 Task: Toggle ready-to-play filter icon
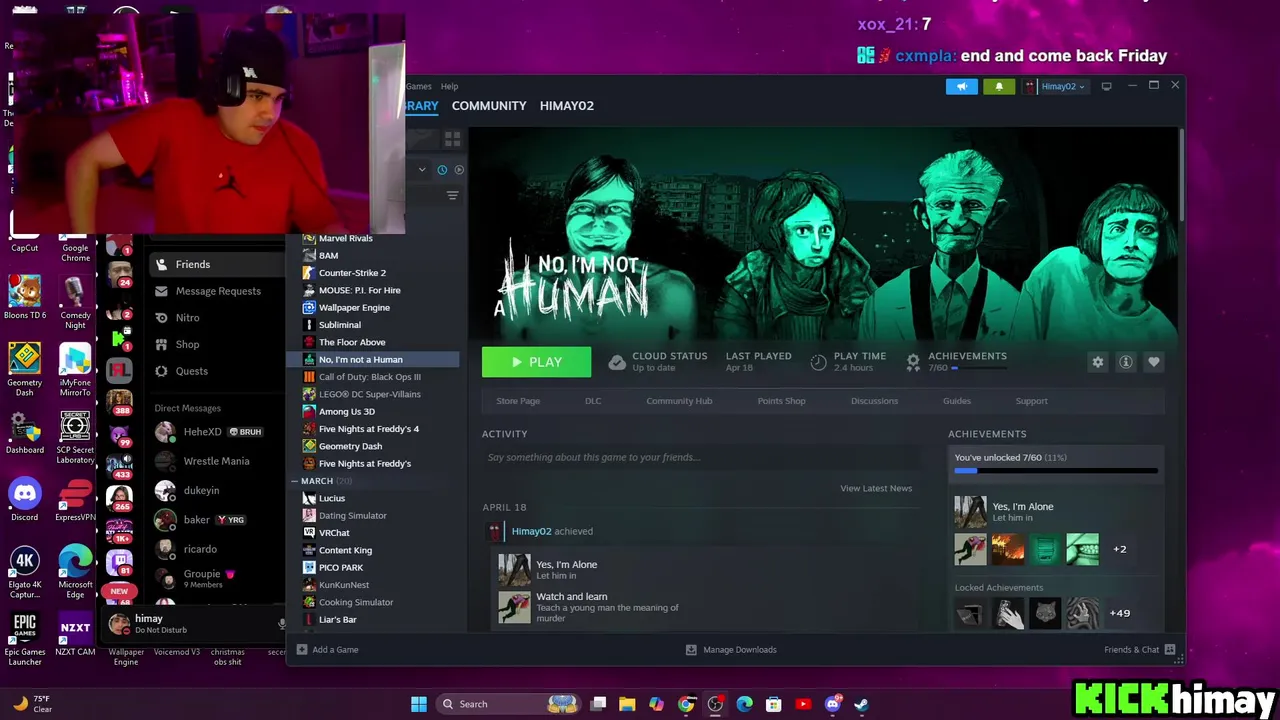(459, 169)
